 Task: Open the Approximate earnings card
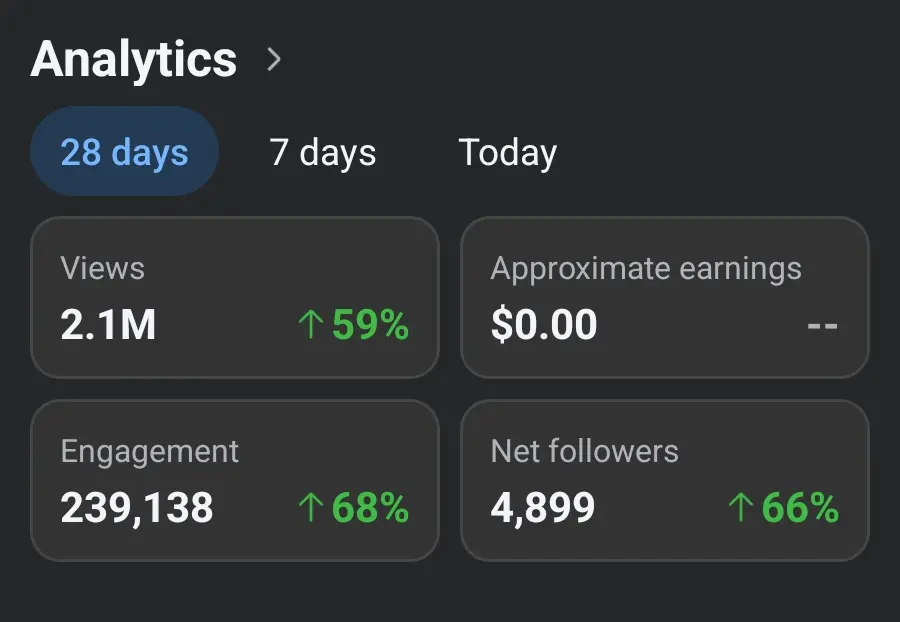click(665, 297)
